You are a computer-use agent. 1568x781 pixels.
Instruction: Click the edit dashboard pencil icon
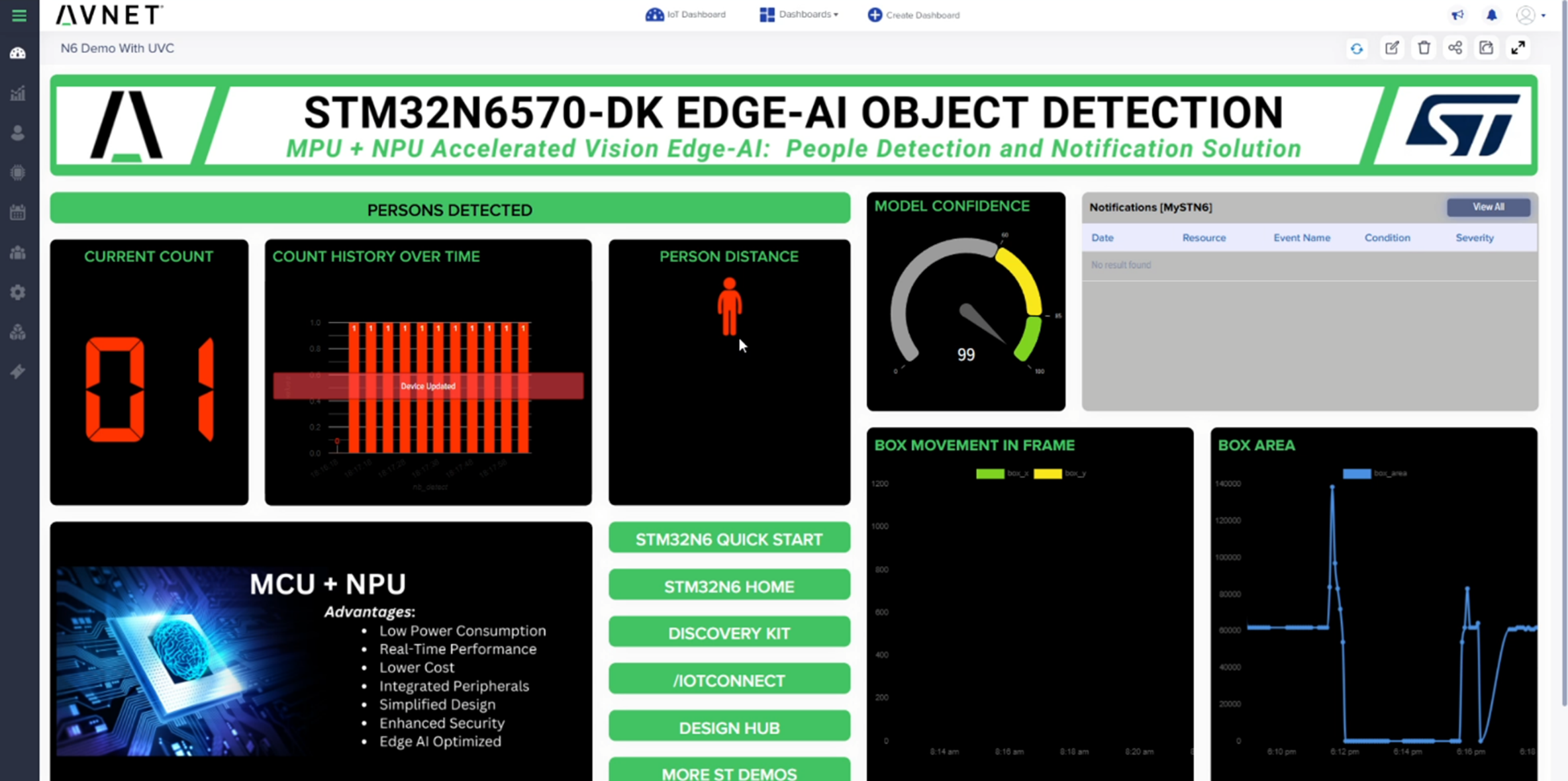pos(1392,48)
